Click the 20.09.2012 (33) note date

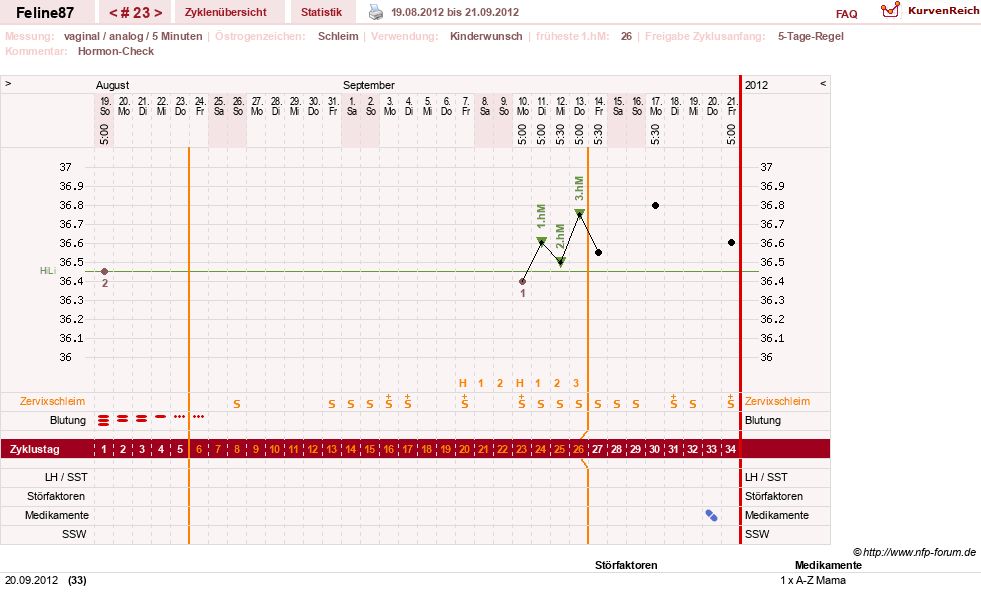(46, 580)
